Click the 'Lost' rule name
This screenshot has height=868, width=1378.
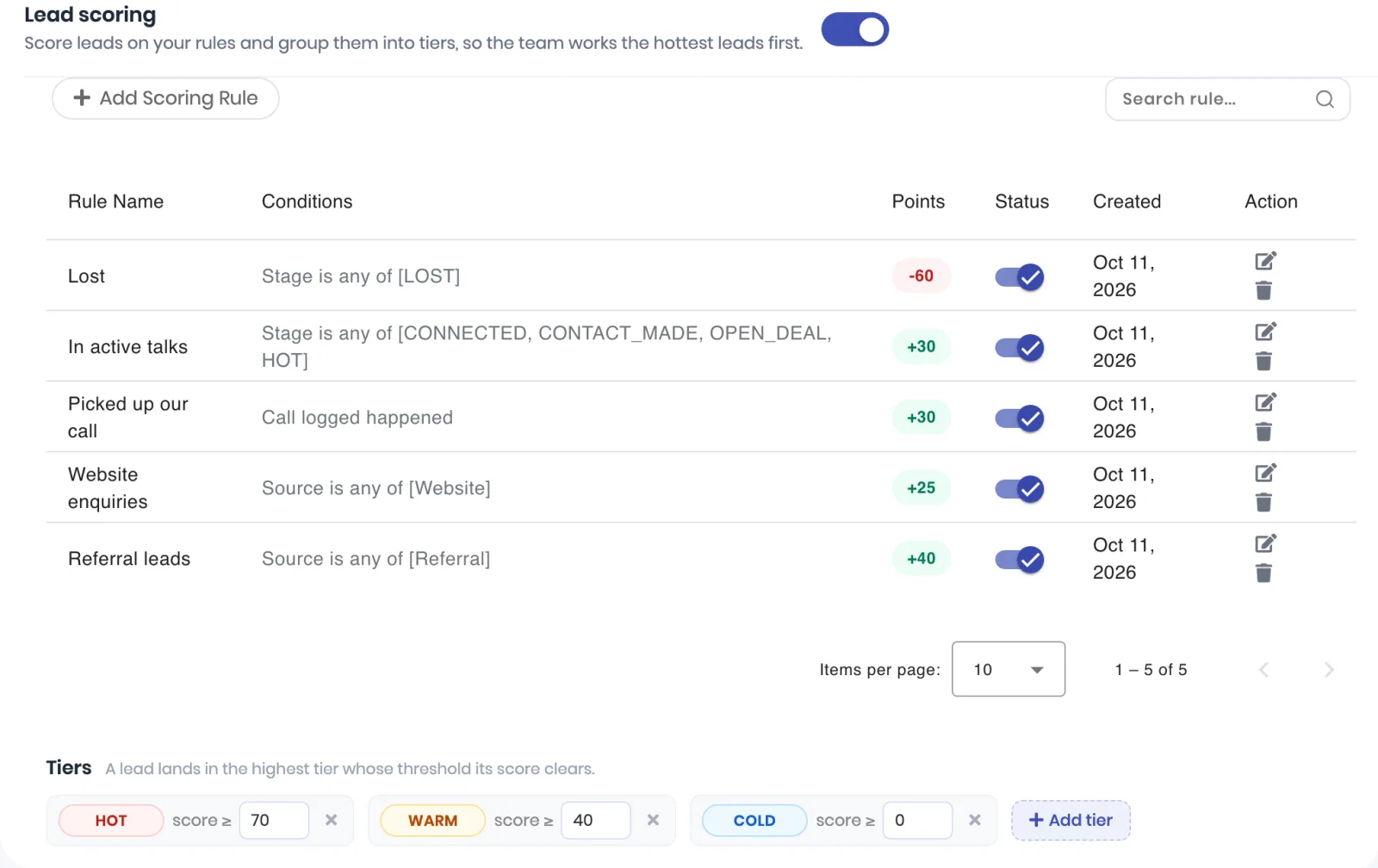coord(86,276)
